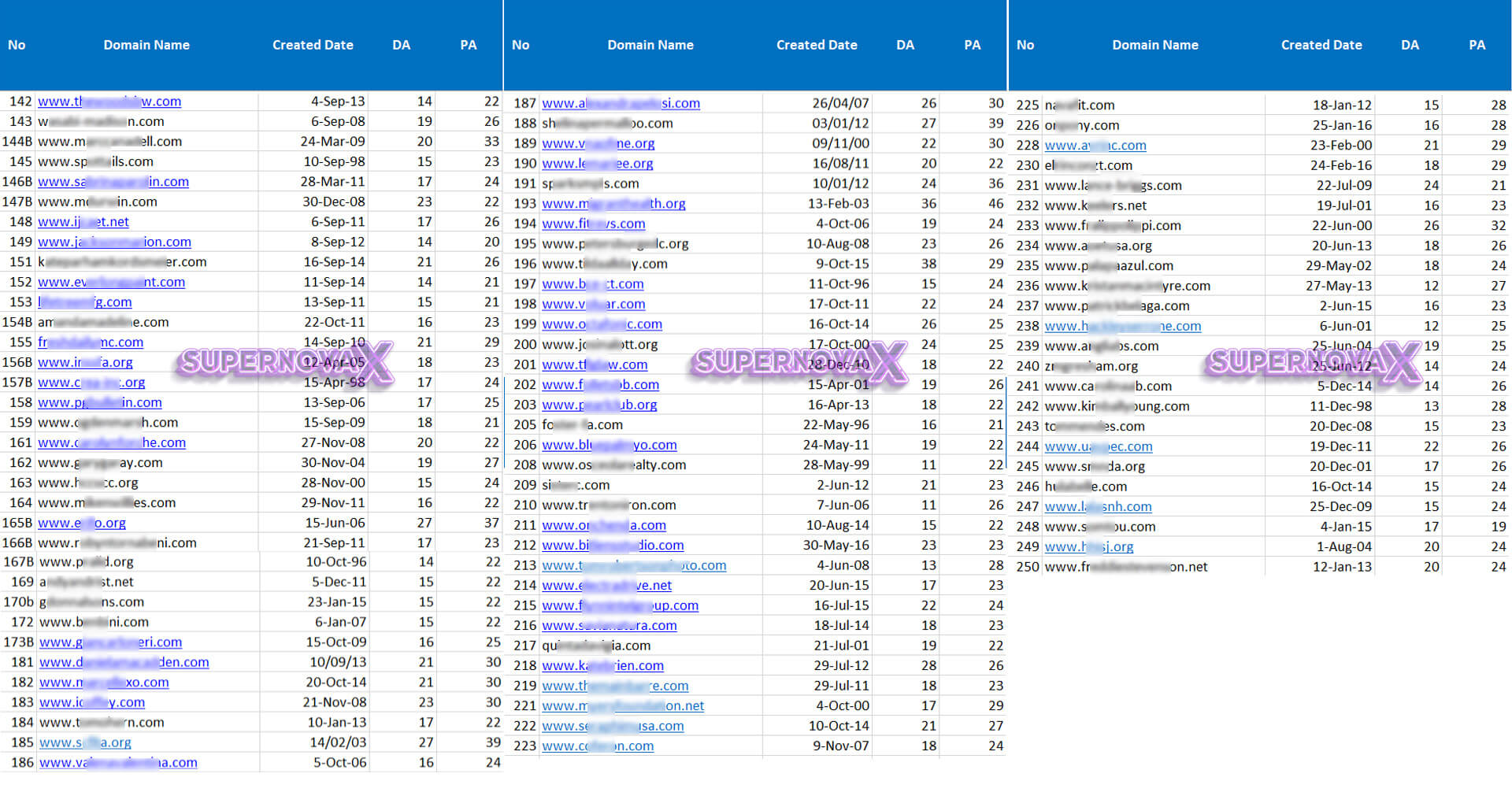Click the date cell 28-May-99
The height and width of the screenshot is (792, 1512).
point(836,465)
